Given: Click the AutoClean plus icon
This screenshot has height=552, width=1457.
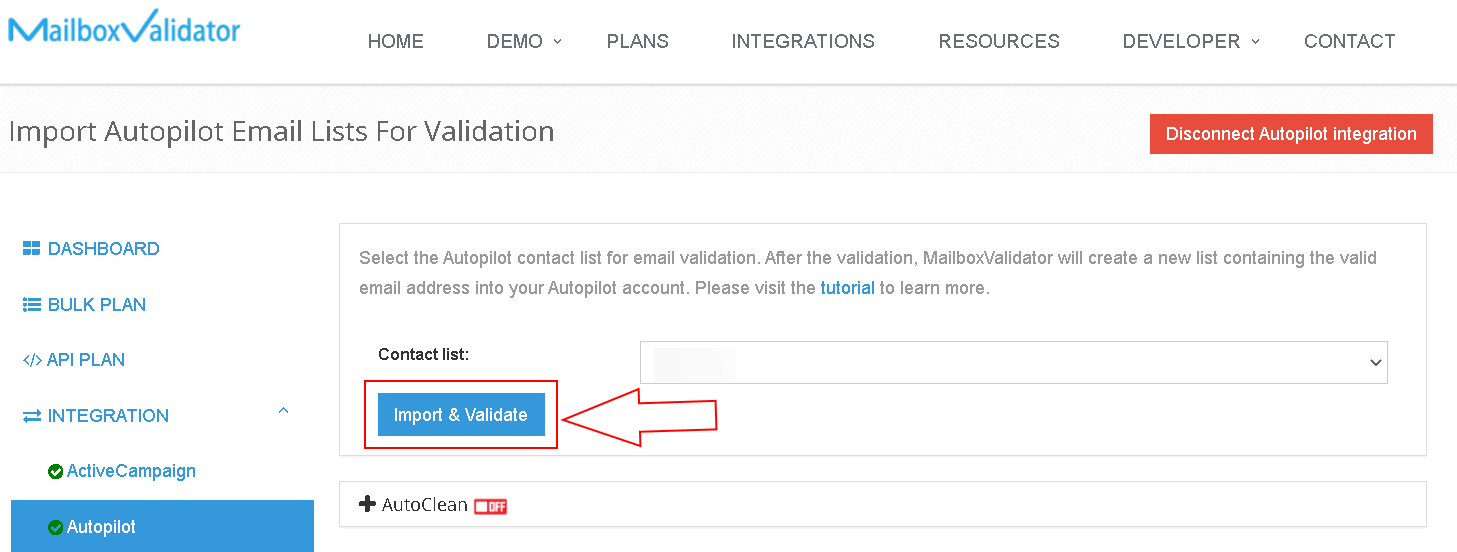Looking at the screenshot, I should coord(367,504).
